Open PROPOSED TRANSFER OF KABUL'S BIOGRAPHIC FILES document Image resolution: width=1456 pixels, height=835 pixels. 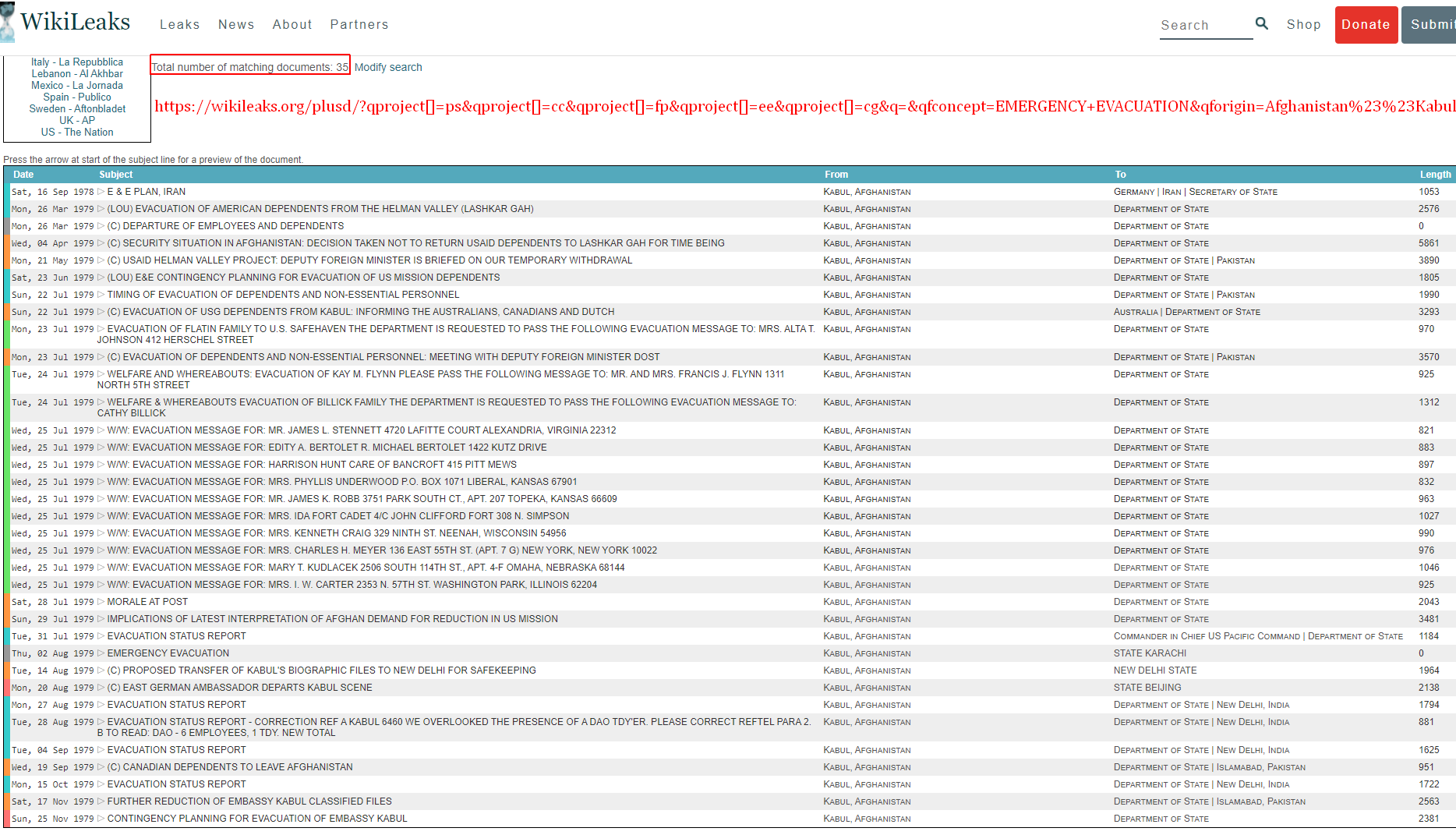[x=322, y=670]
